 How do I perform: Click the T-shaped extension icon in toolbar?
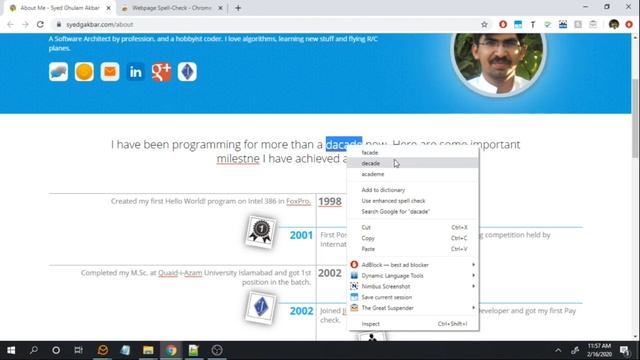click(x=533, y=24)
